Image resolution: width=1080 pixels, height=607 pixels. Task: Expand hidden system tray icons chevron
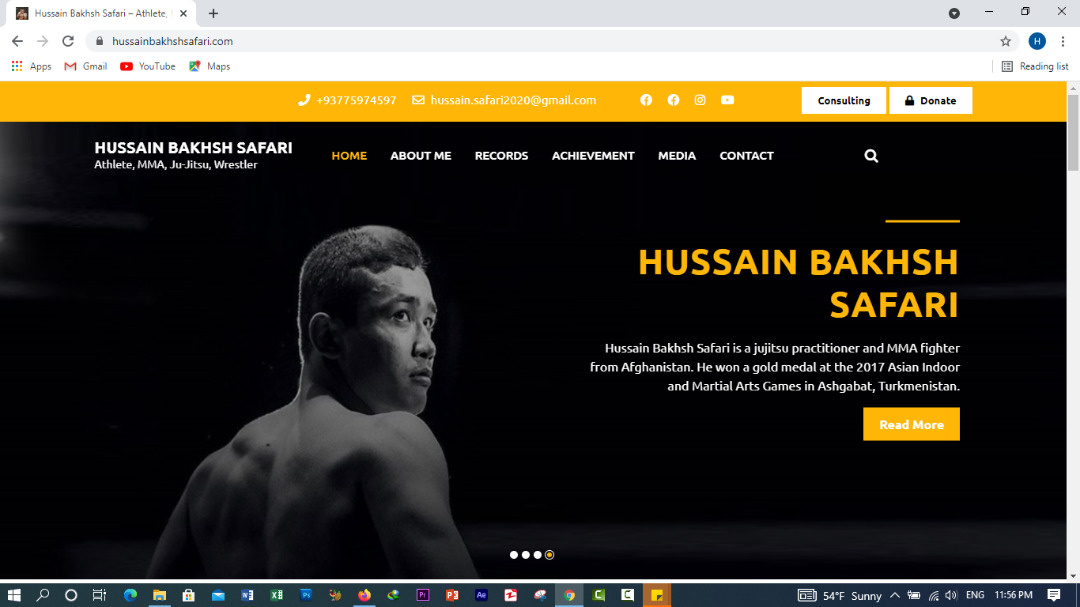coord(894,595)
